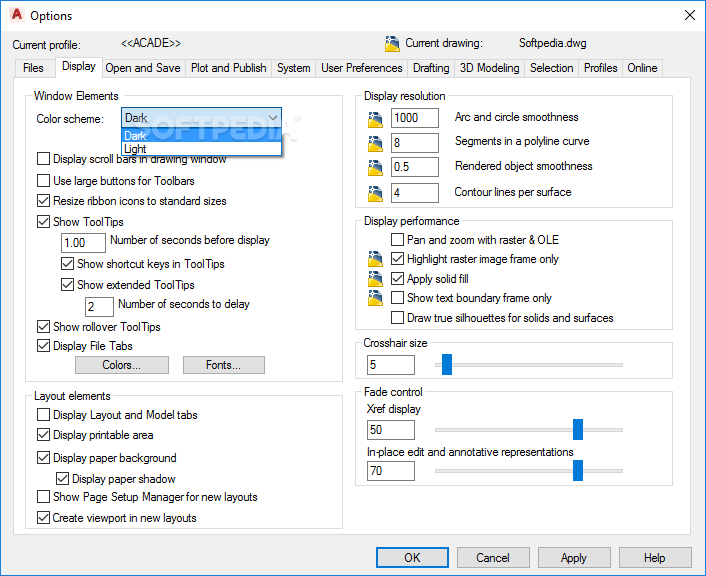
Task: Click the Crosshair size value field
Action: 391,365
